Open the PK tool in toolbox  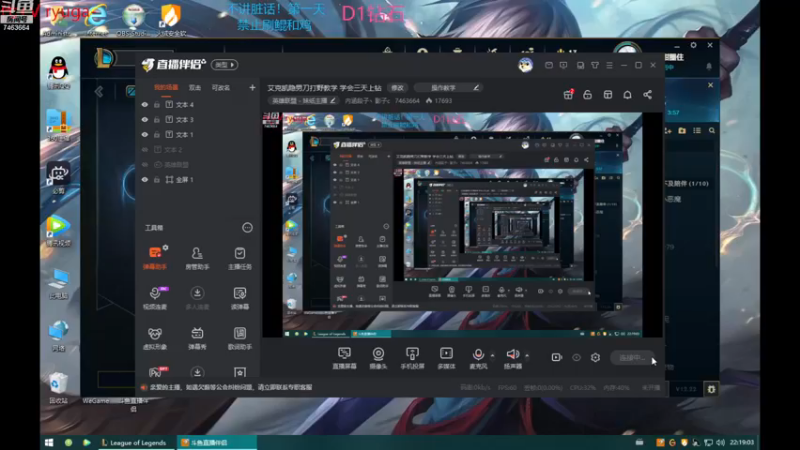[x=156, y=372]
